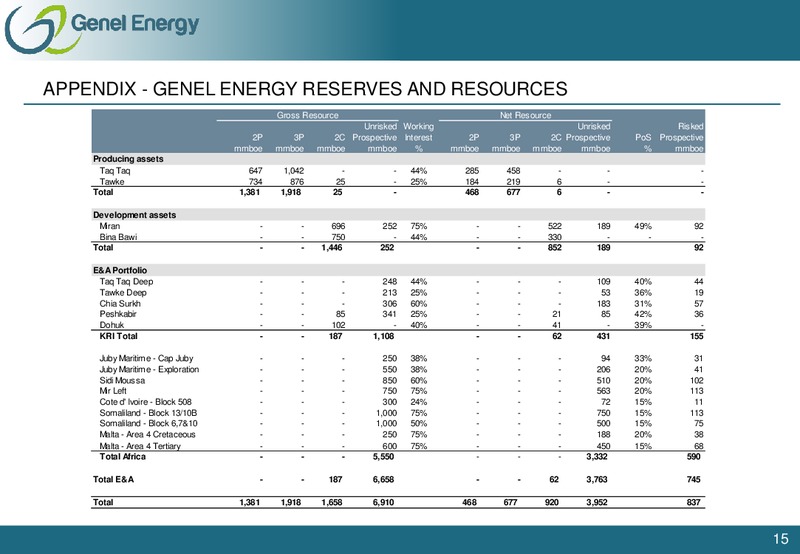
Task: Click the Somaliland - Block 13/10B row label
Action: 148,413
